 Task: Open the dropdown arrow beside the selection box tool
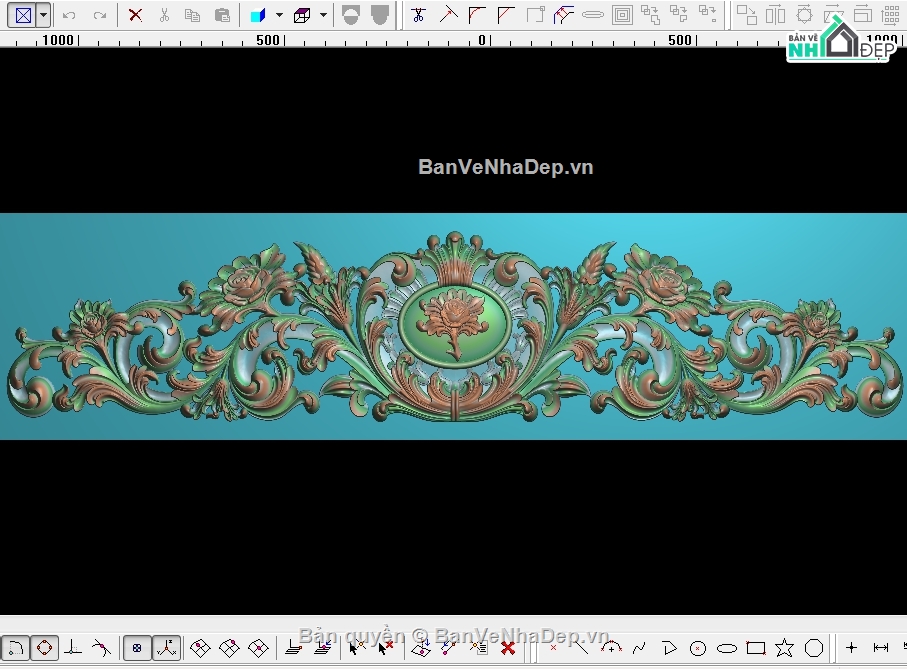click(43, 15)
